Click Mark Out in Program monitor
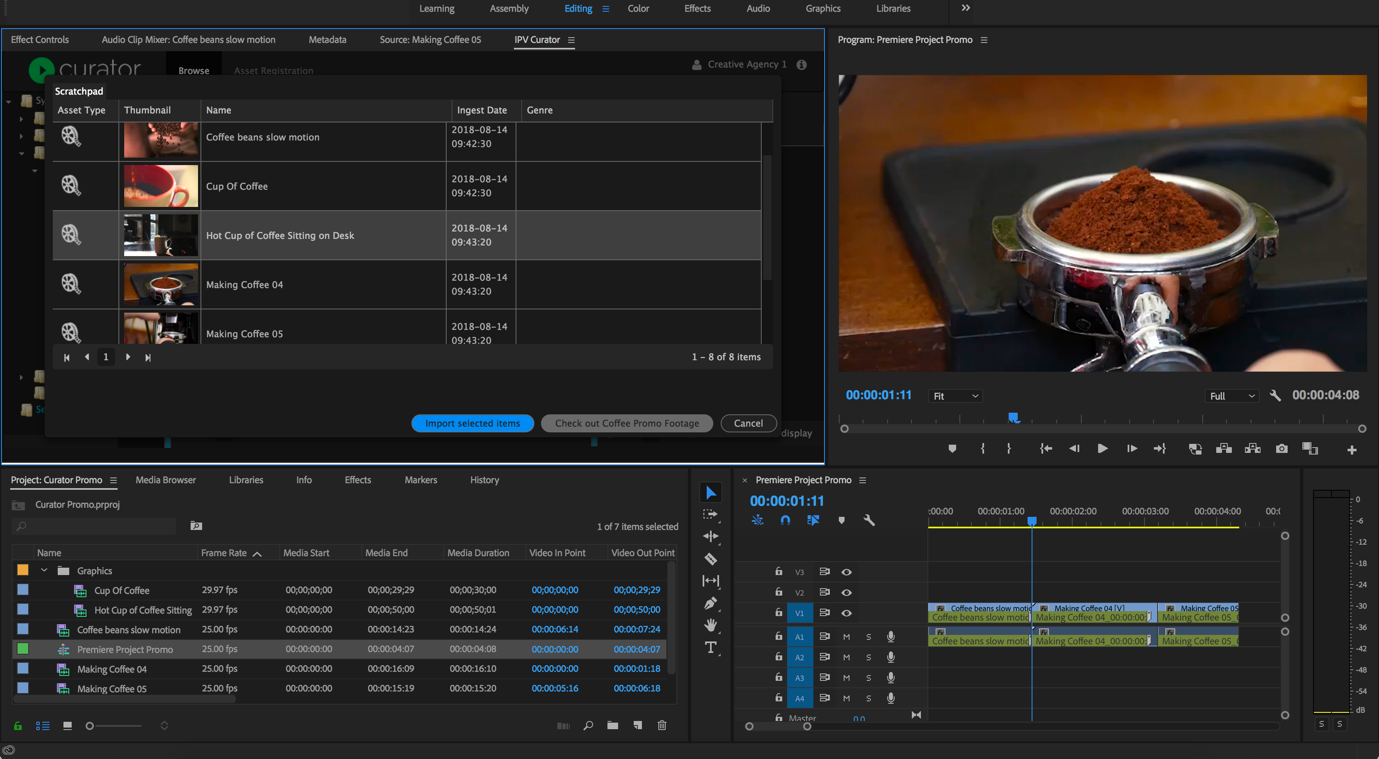The height and width of the screenshot is (759, 1379). (x=1009, y=449)
